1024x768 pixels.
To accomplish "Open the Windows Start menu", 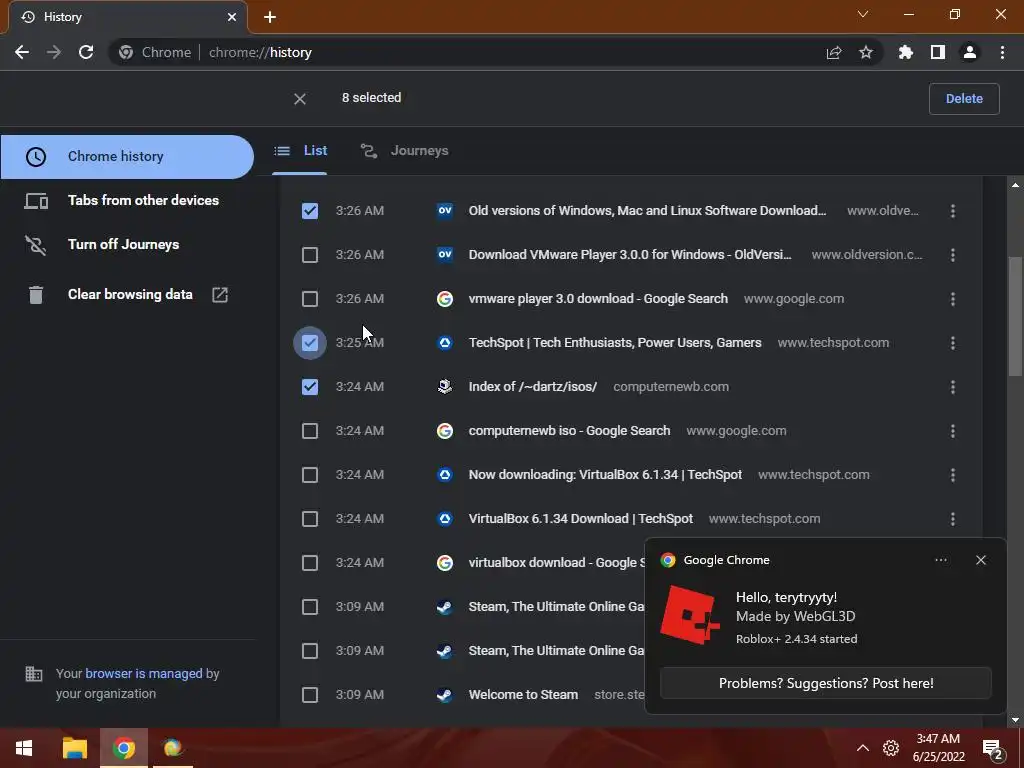I will 24,748.
